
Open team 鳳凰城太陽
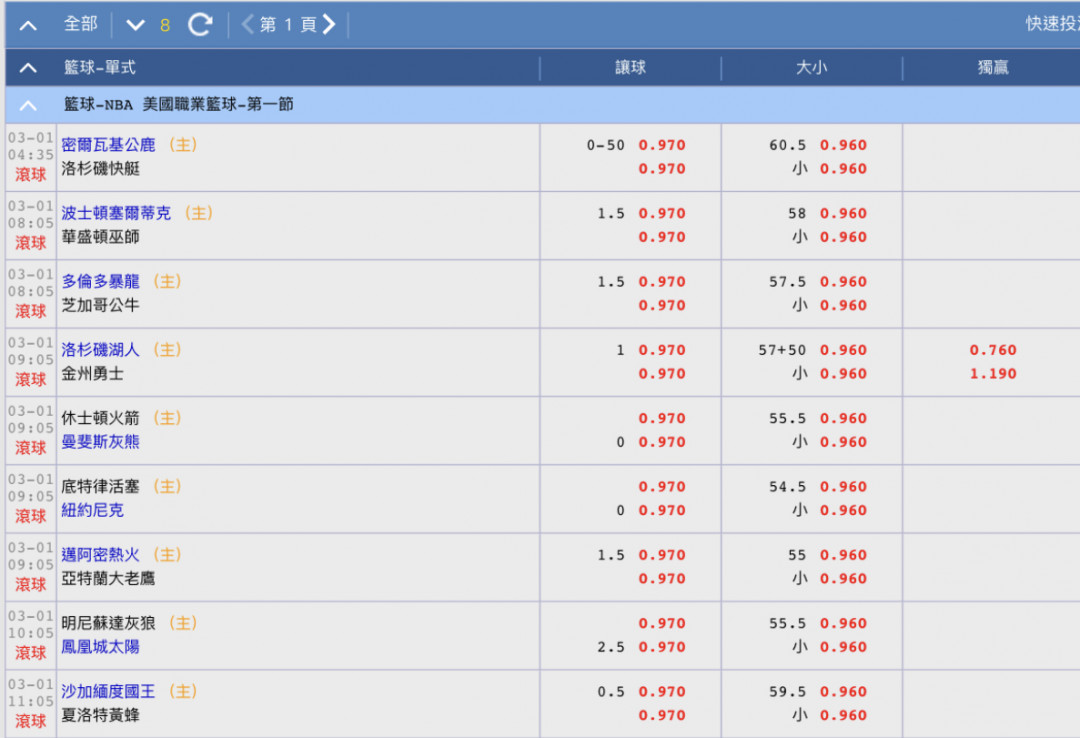(x=101, y=647)
